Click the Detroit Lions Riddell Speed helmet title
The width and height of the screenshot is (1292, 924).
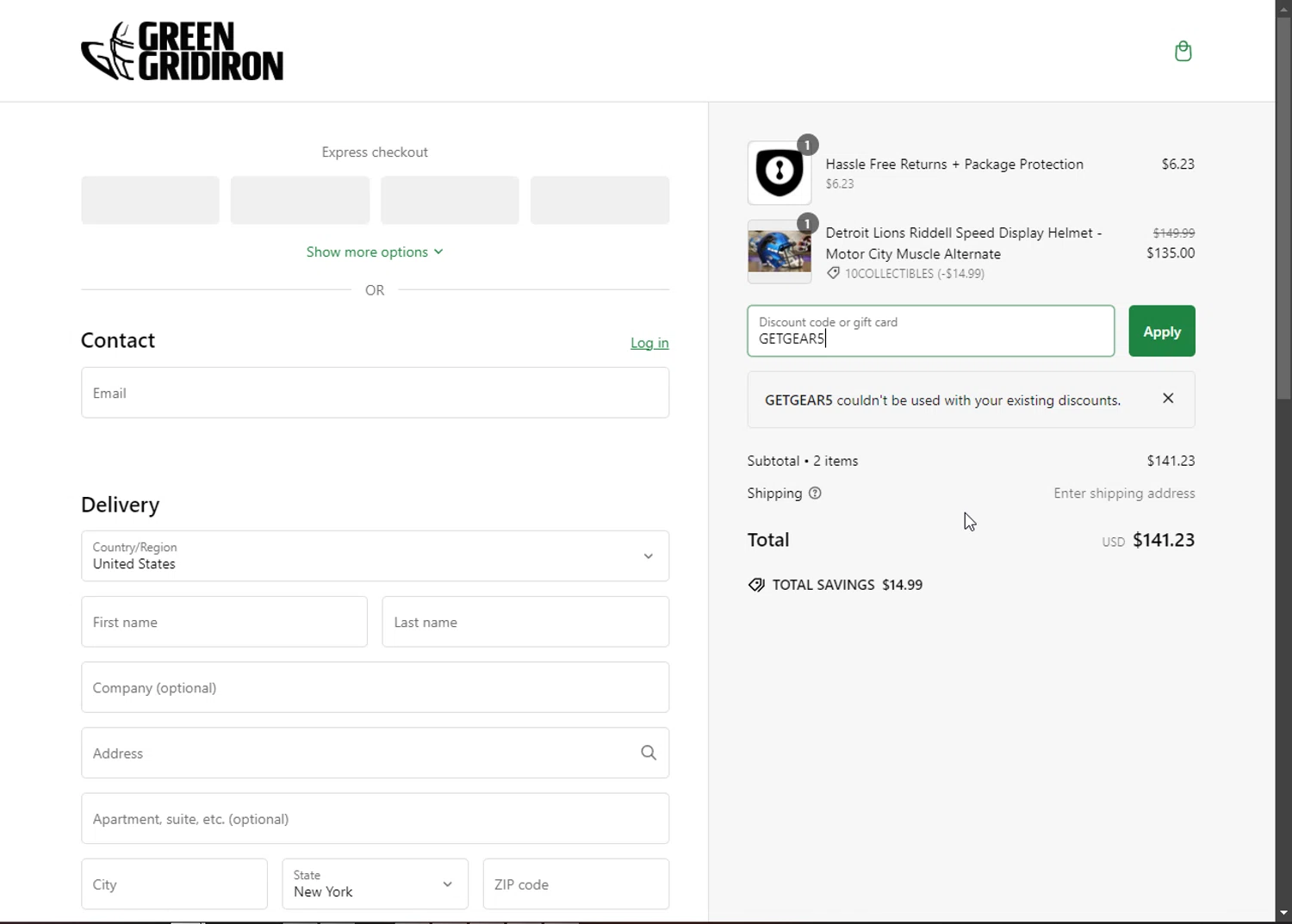pos(963,244)
